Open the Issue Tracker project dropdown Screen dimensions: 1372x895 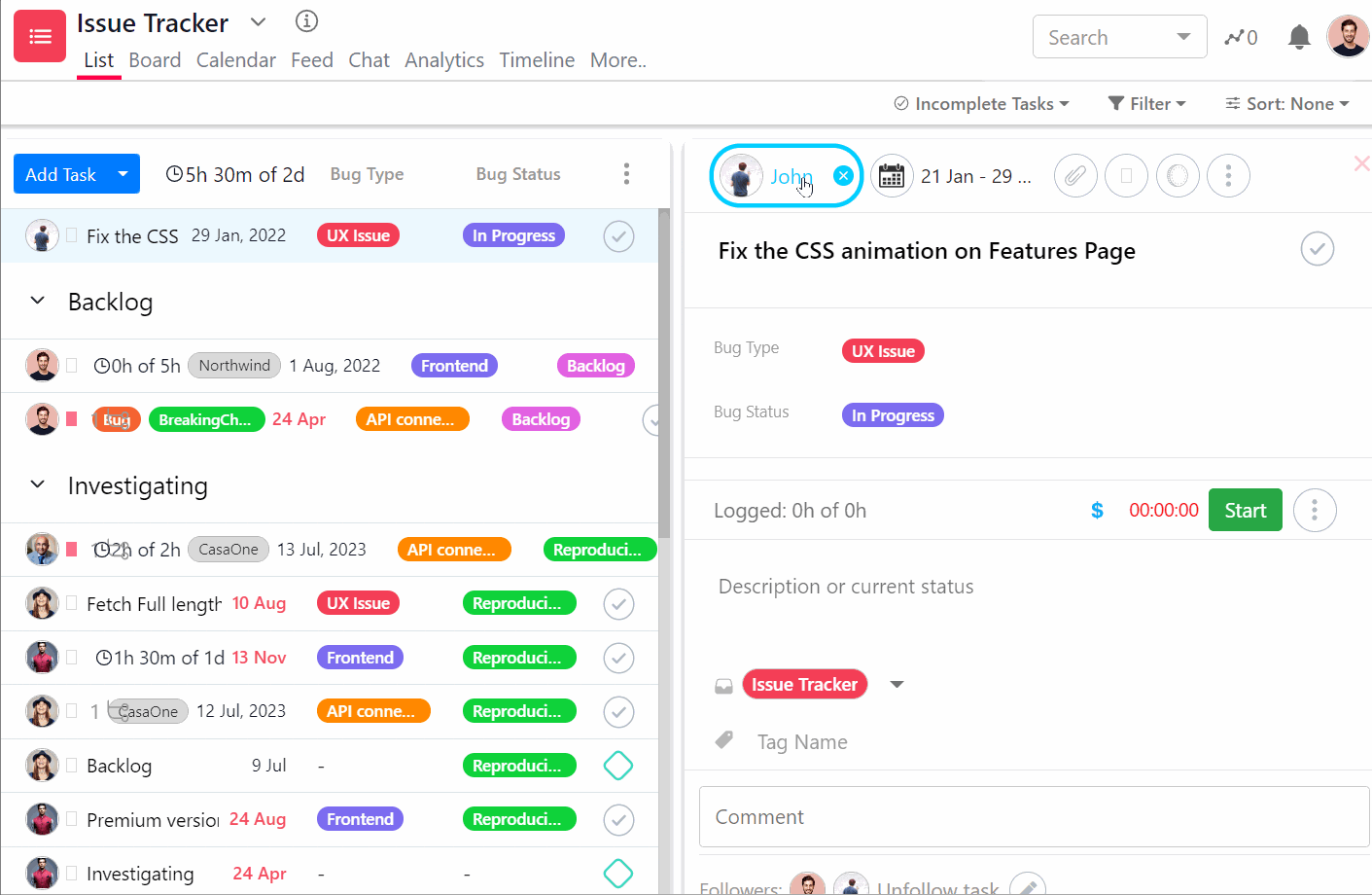coord(896,684)
